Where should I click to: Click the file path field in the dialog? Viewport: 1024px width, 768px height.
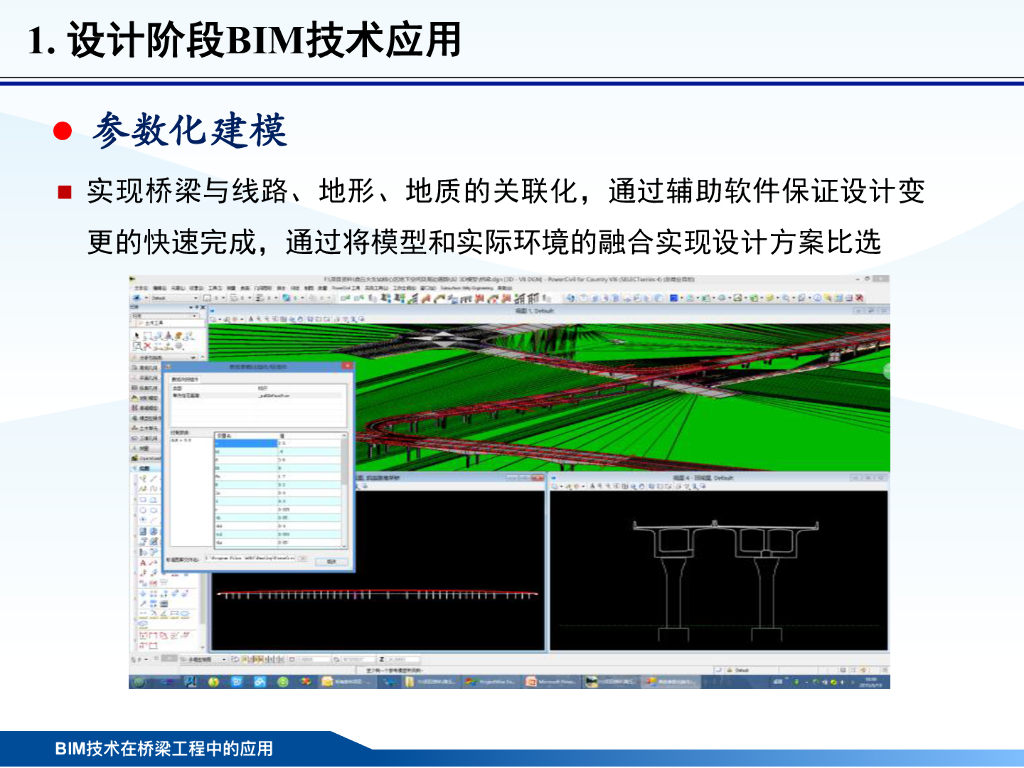coord(250,559)
